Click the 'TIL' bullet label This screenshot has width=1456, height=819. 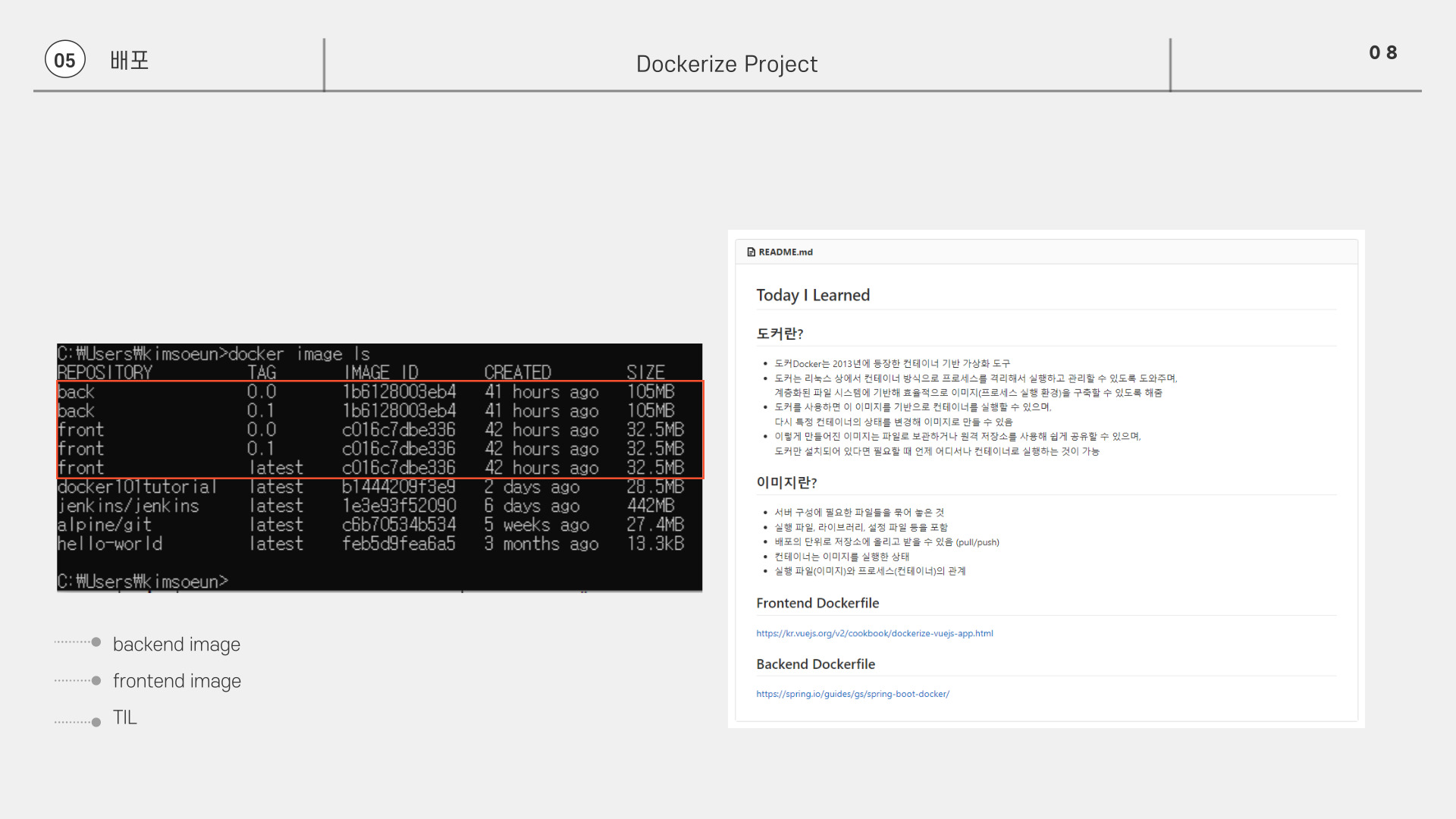point(125,717)
